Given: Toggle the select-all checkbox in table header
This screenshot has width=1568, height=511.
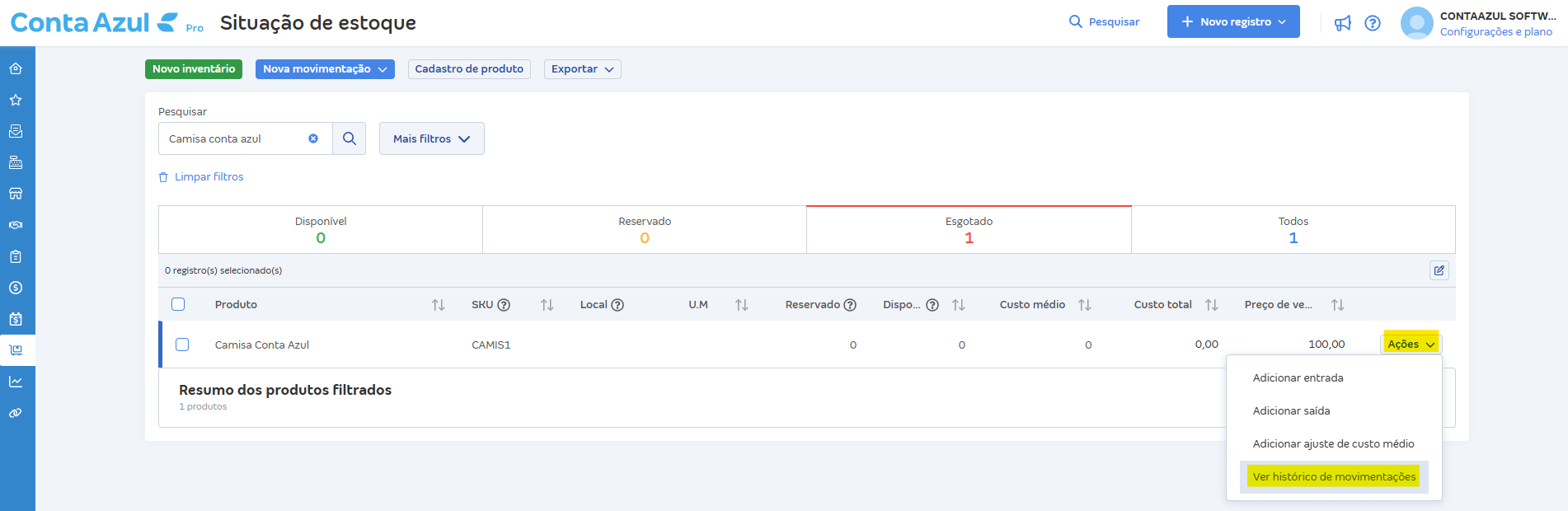Looking at the screenshot, I should click(x=178, y=304).
